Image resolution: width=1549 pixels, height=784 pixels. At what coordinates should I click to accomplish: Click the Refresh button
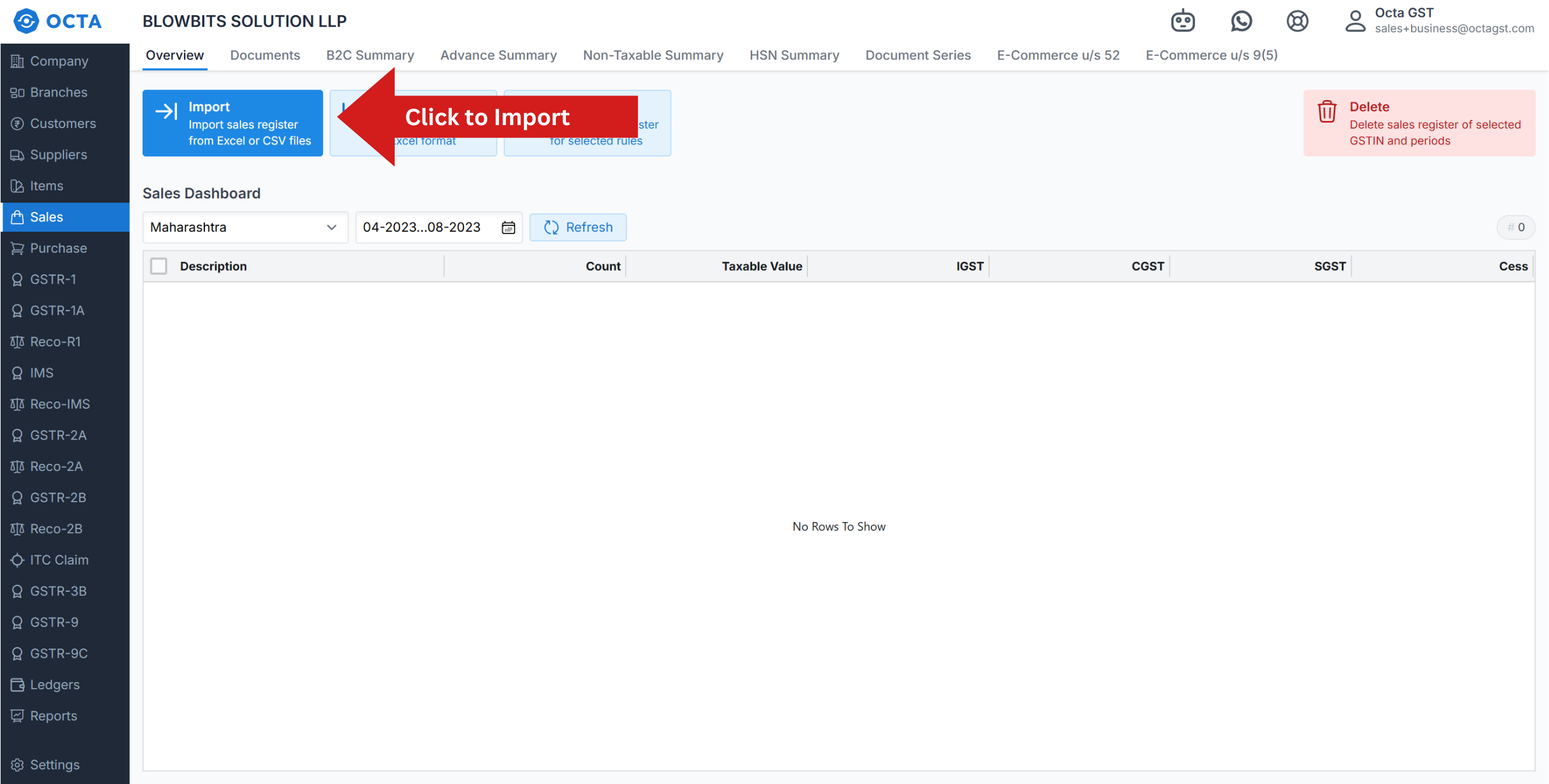pyautogui.click(x=577, y=227)
